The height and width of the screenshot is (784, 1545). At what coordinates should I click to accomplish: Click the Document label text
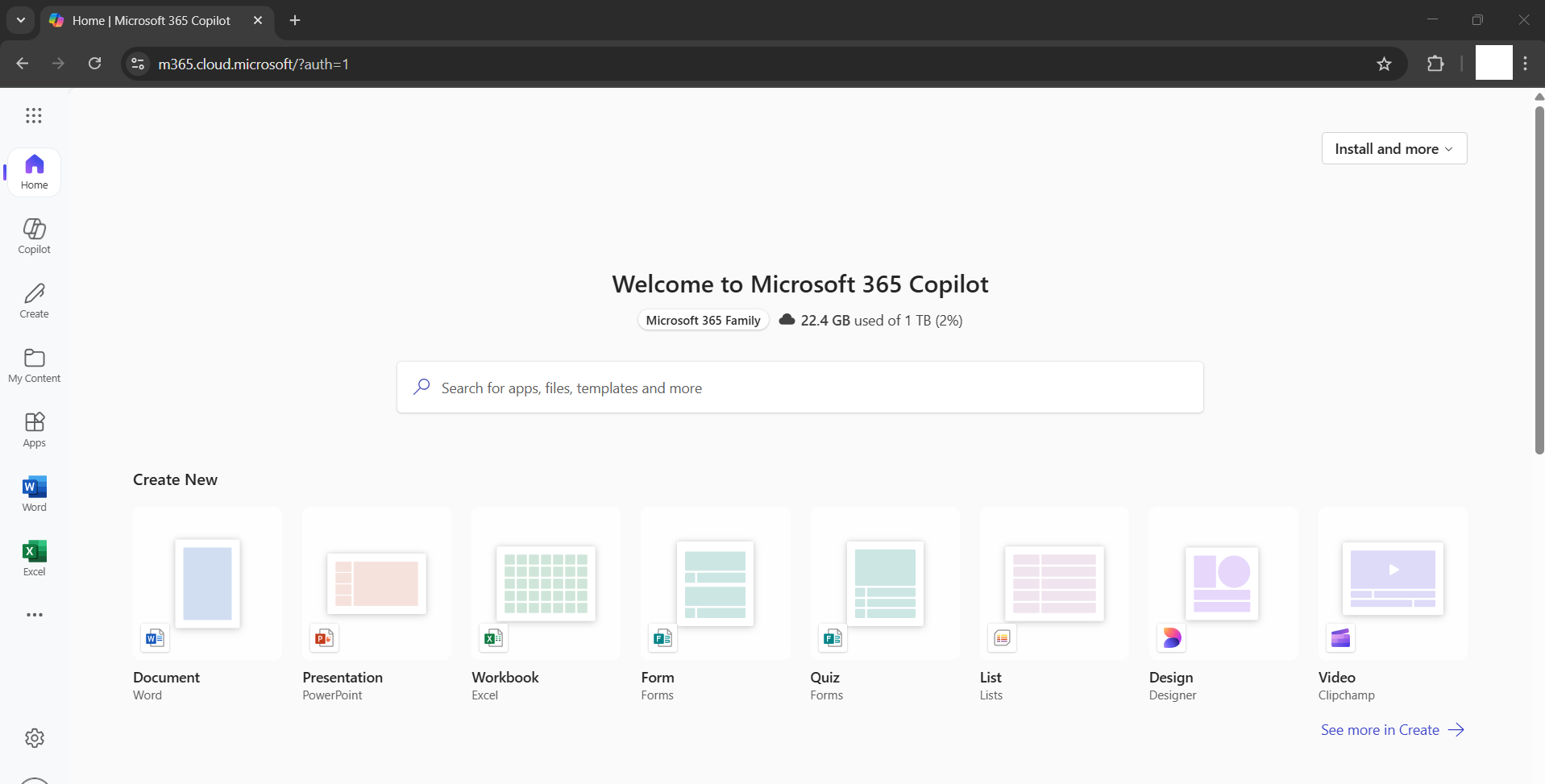pyautogui.click(x=166, y=677)
